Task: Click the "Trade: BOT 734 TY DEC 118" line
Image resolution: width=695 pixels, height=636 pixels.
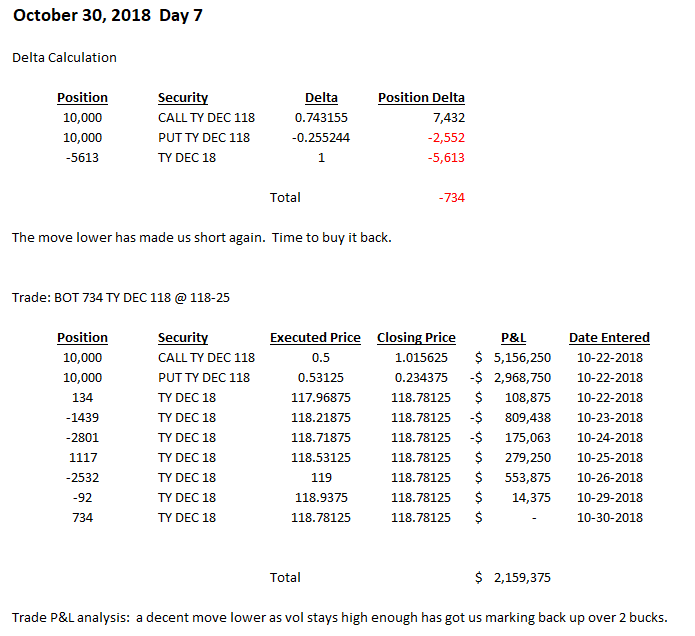Action: point(122,298)
